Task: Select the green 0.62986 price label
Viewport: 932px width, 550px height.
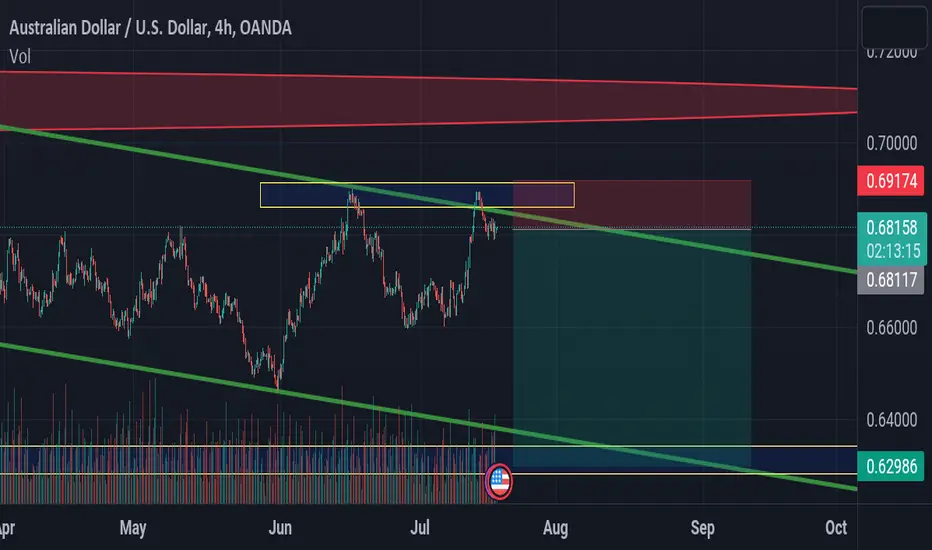Action: click(892, 466)
